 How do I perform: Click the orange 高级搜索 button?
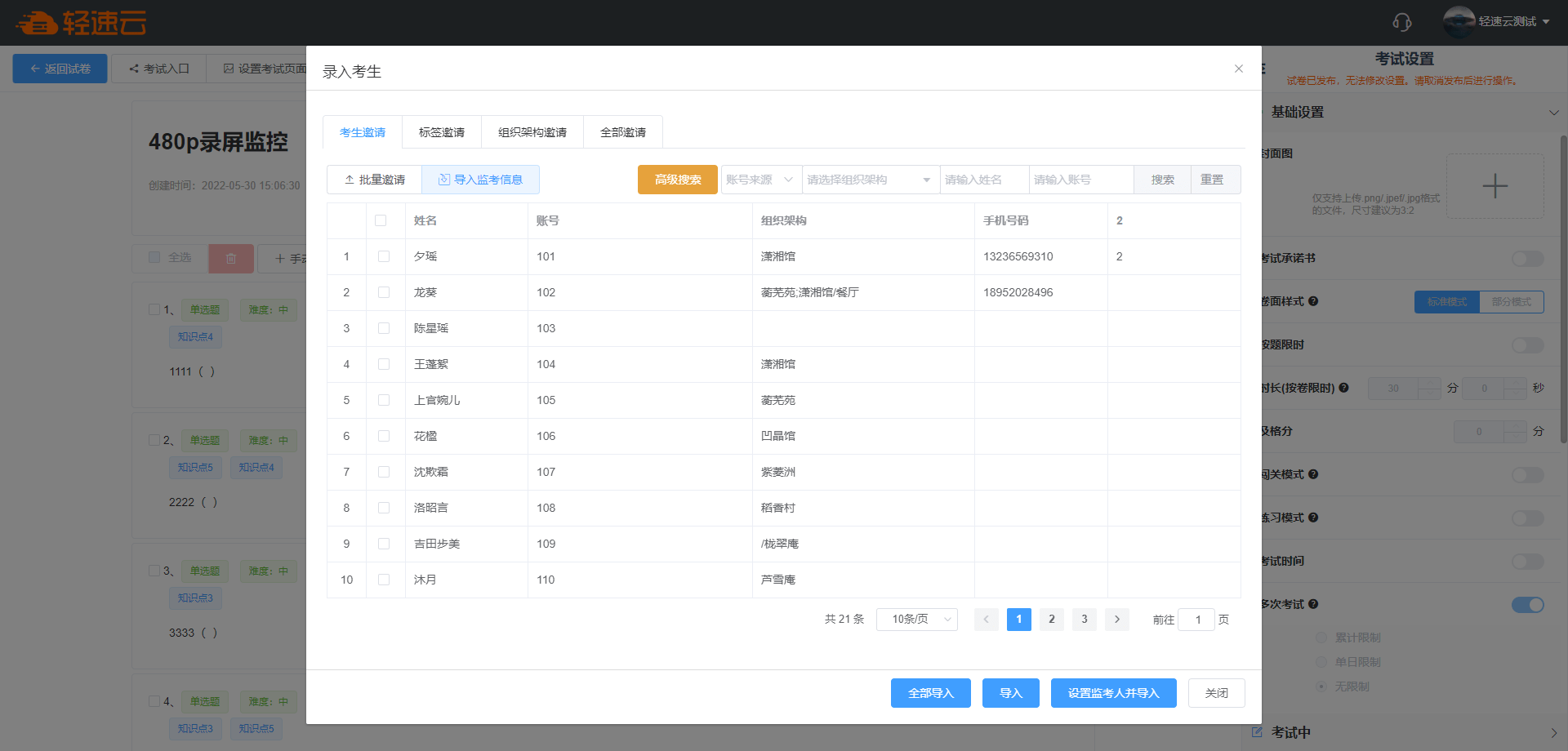click(677, 180)
